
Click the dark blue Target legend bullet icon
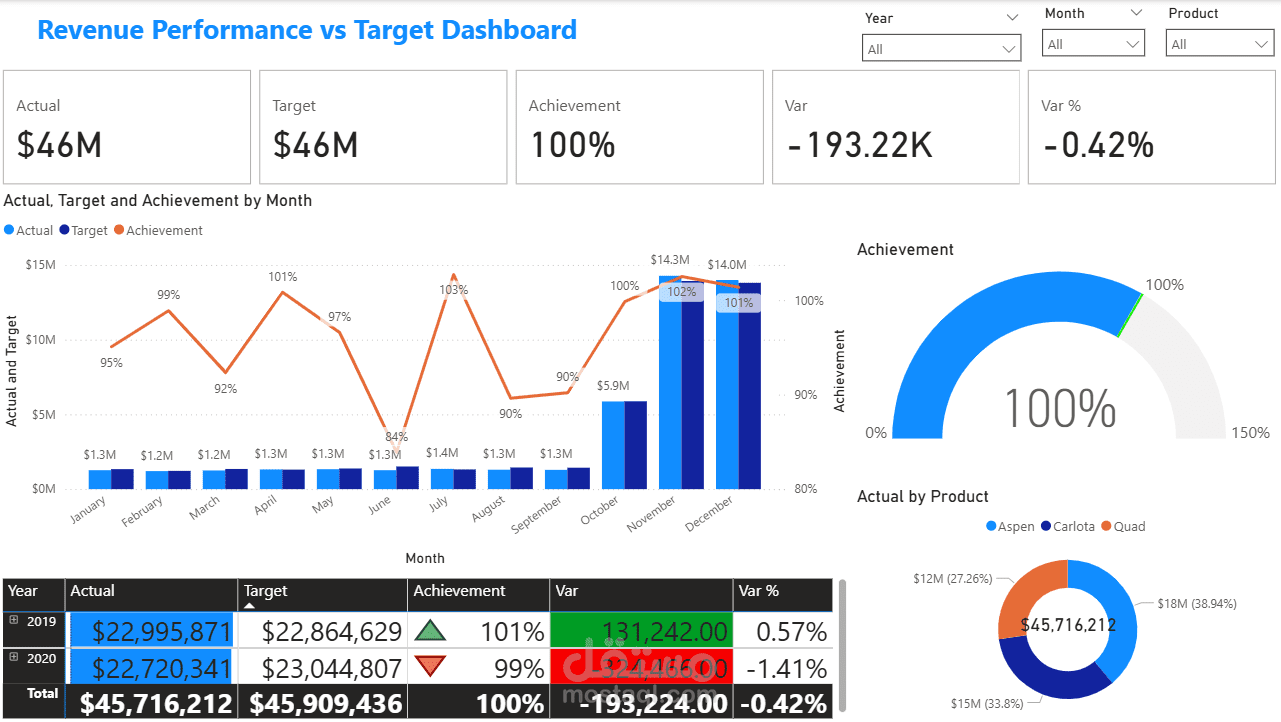pos(65,230)
